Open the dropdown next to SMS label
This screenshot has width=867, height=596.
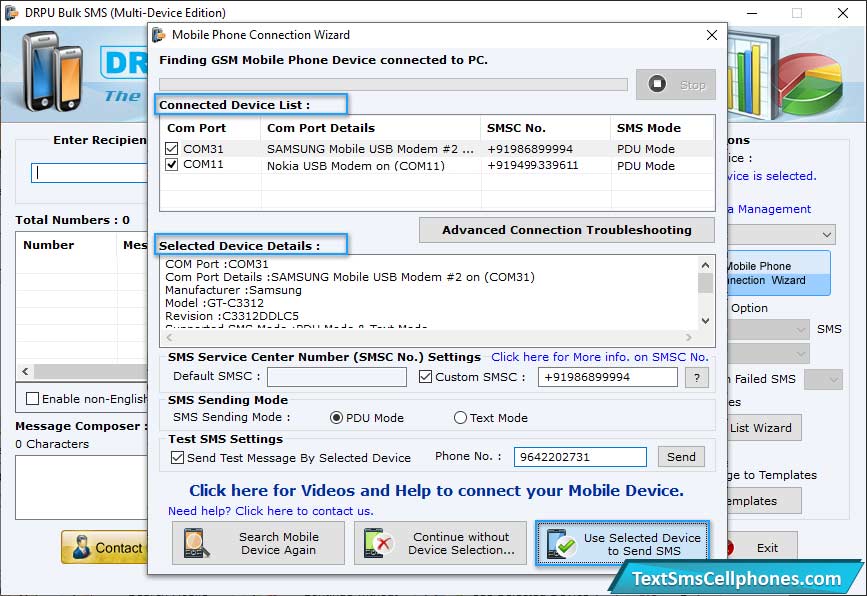769,330
